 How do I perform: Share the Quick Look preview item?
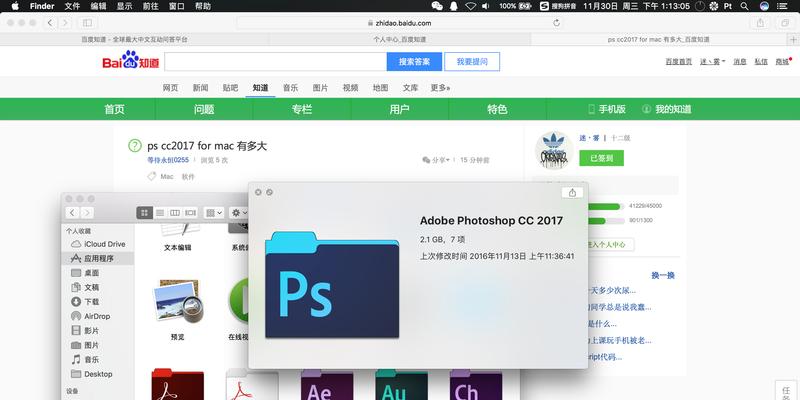tap(572, 192)
